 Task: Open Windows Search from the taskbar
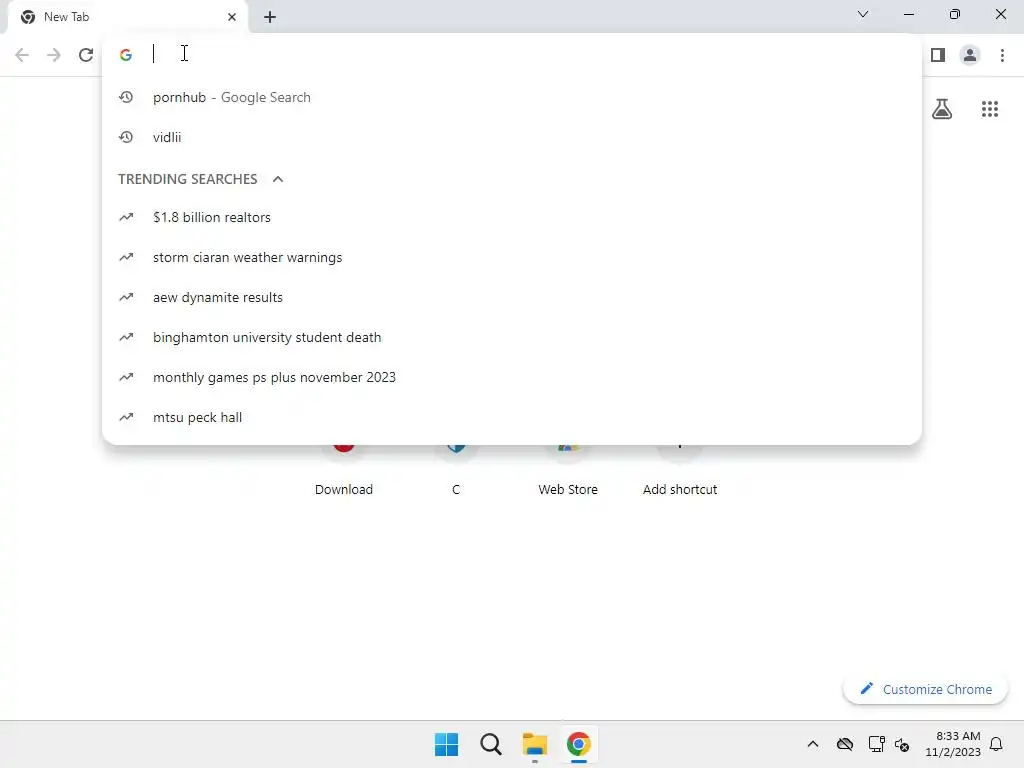[x=490, y=744]
